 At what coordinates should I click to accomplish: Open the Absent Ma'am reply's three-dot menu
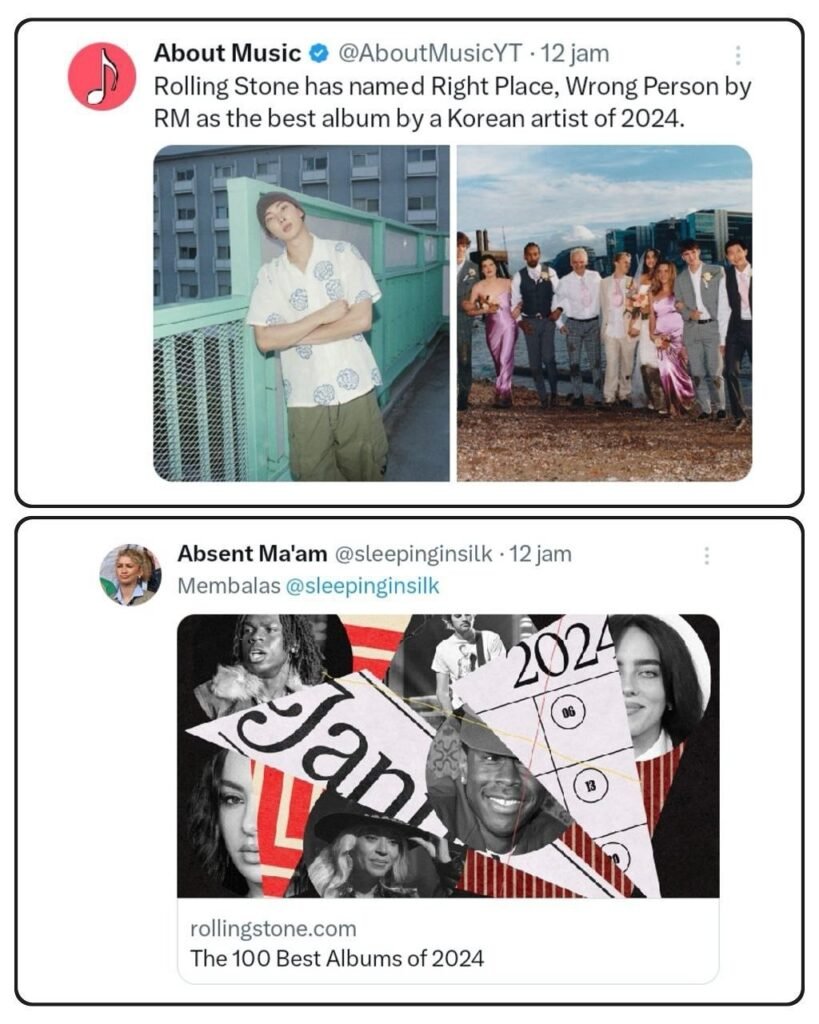pyautogui.click(x=707, y=556)
